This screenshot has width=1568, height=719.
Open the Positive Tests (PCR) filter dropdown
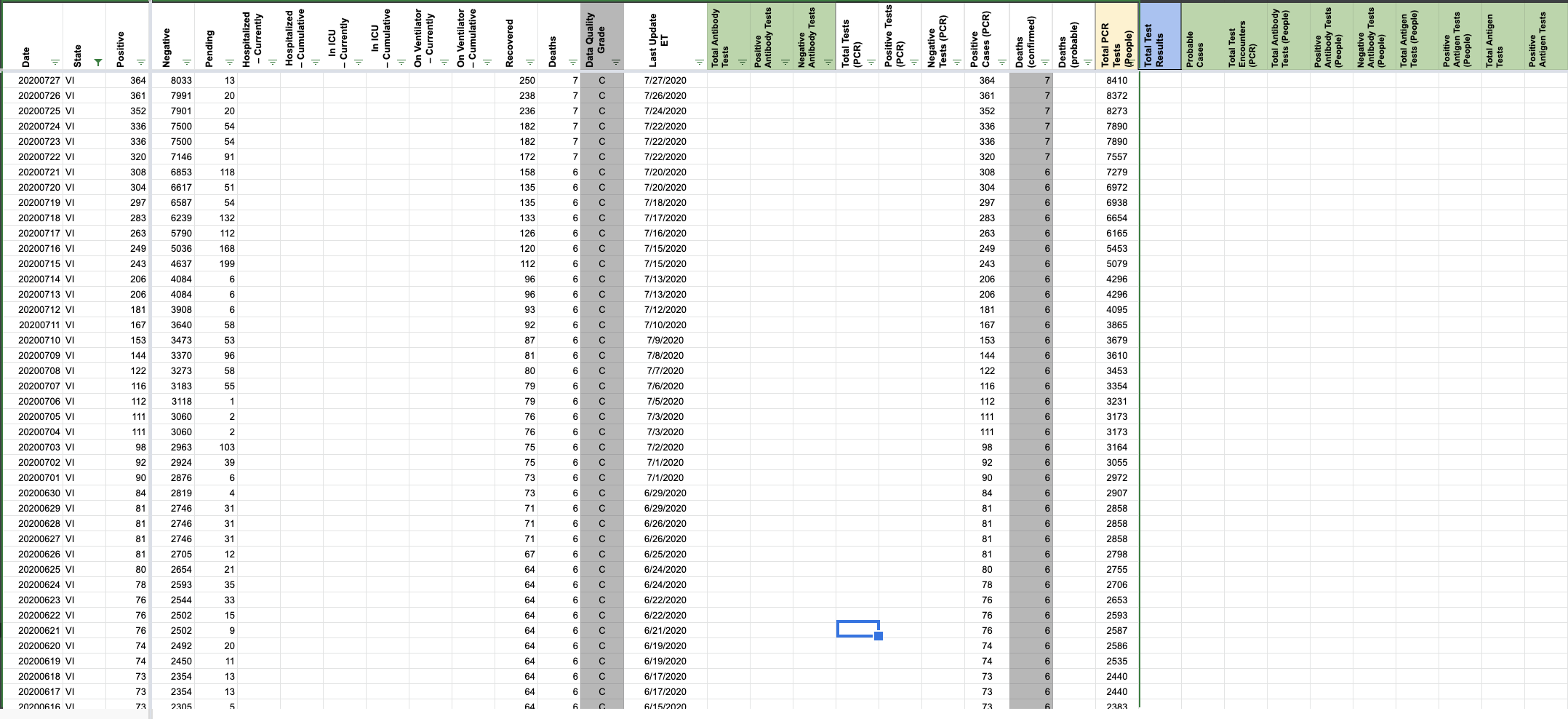click(x=913, y=63)
